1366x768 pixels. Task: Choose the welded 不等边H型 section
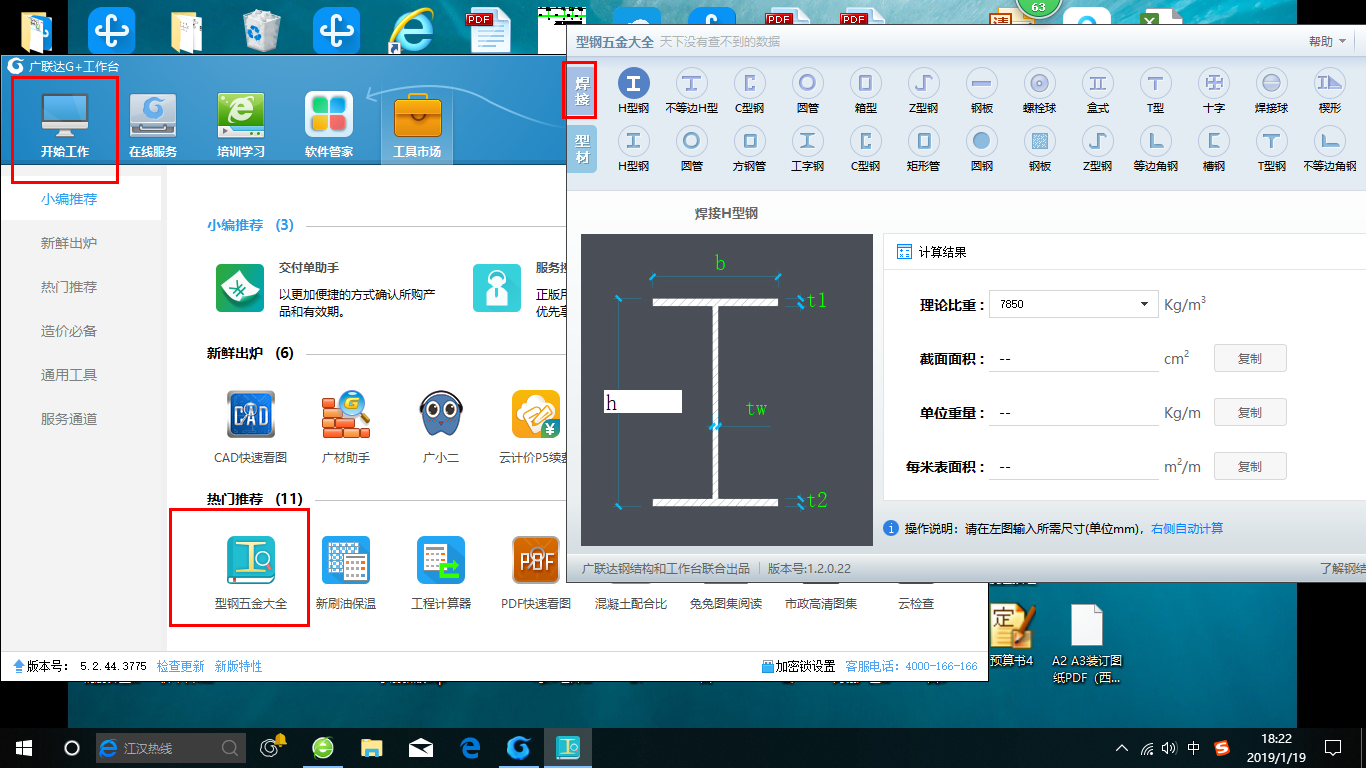click(692, 91)
